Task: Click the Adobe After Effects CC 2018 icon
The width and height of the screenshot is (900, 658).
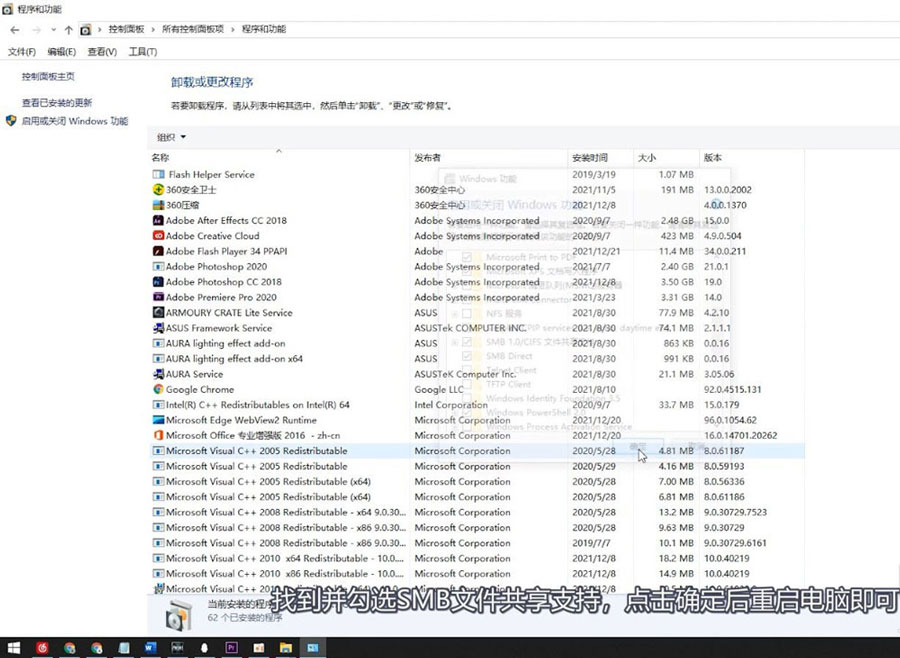Action: click(158, 220)
